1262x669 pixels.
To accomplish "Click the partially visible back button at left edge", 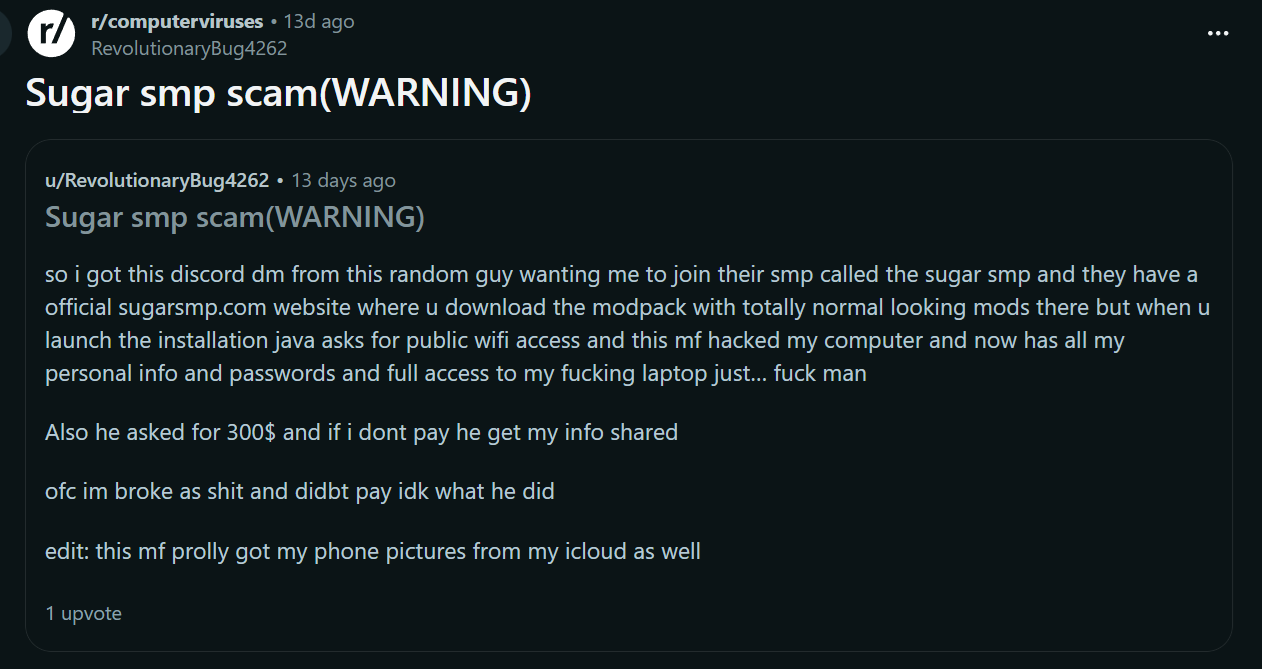I will 5,33.
